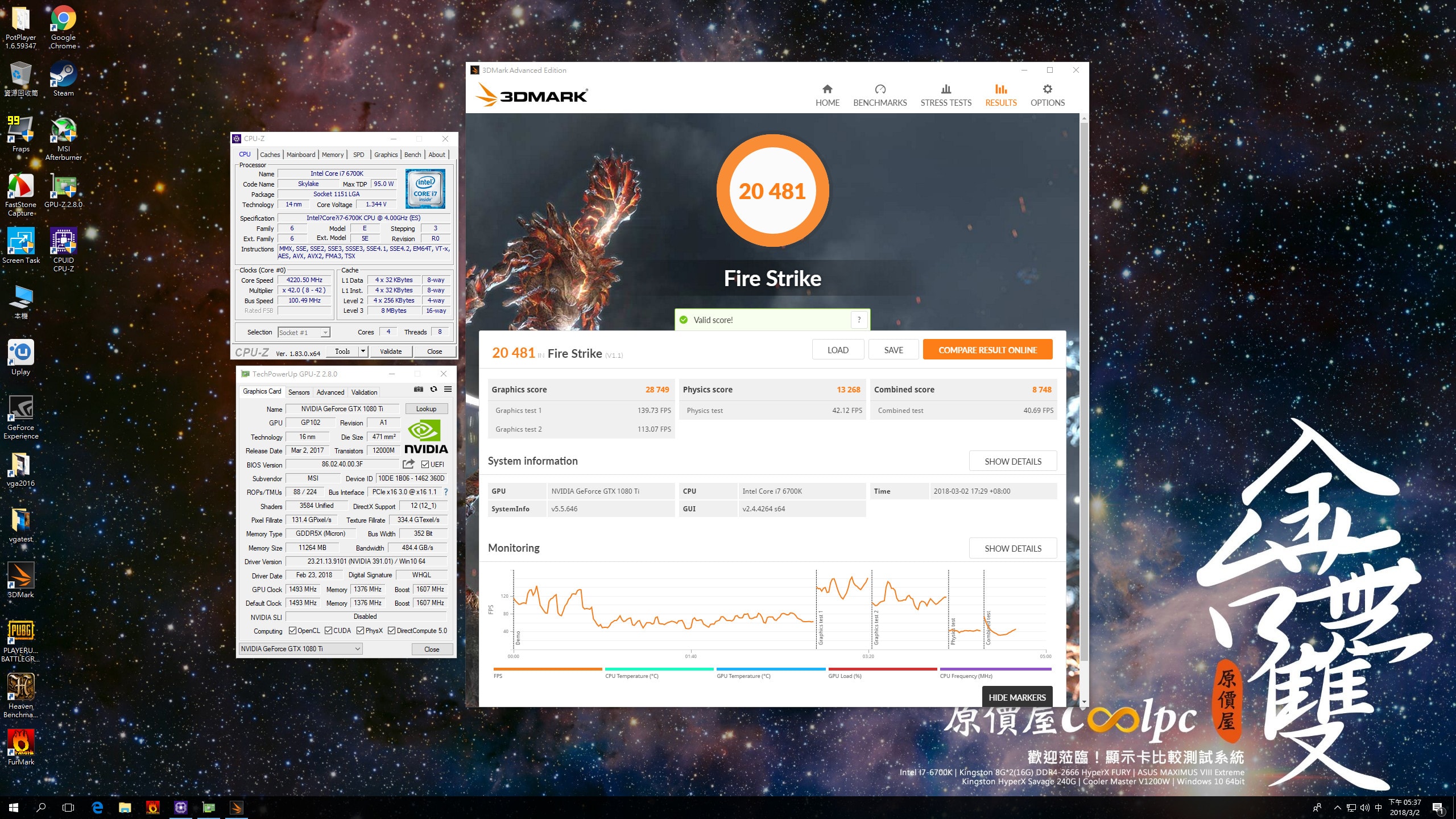Click the Validate button in CPU-Z
Screen dimensions: 1456x819
point(391,351)
